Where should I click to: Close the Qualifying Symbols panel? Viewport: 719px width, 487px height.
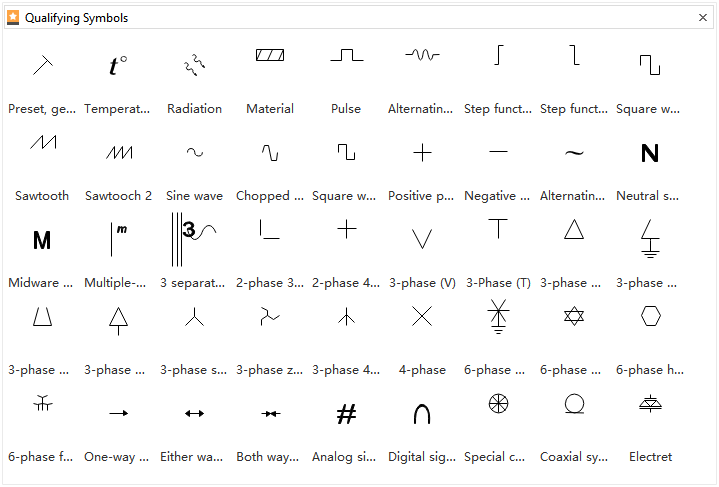(x=702, y=17)
